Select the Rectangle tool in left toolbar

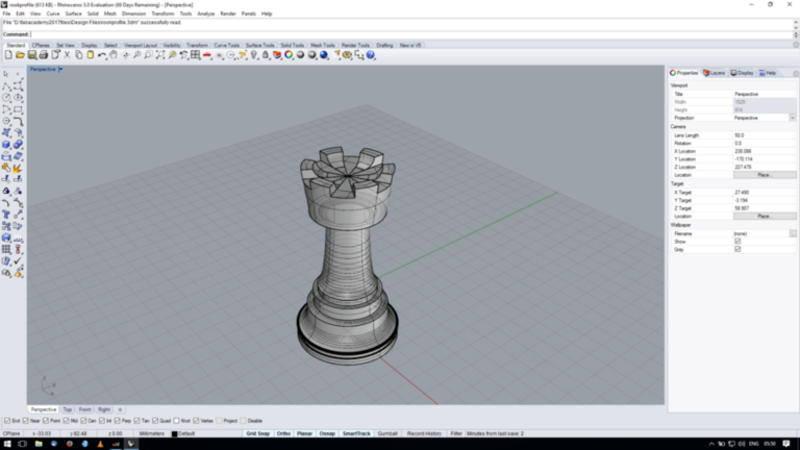tap(18, 110)
